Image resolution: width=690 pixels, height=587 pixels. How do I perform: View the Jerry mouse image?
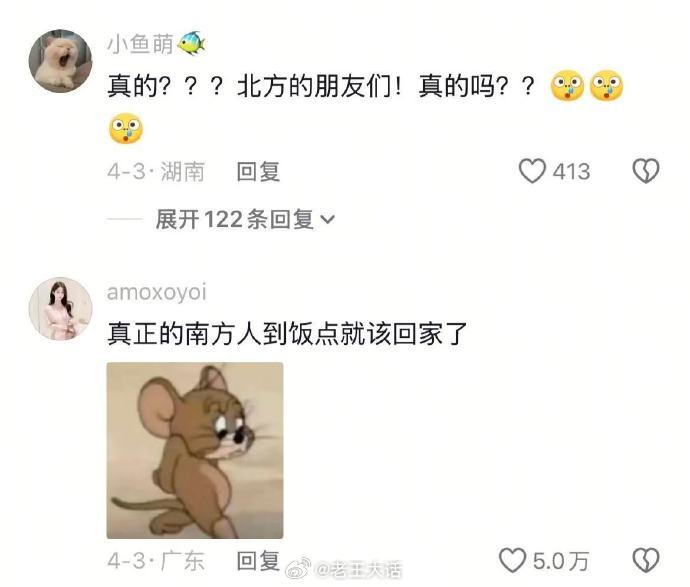[x=195, y=450]
